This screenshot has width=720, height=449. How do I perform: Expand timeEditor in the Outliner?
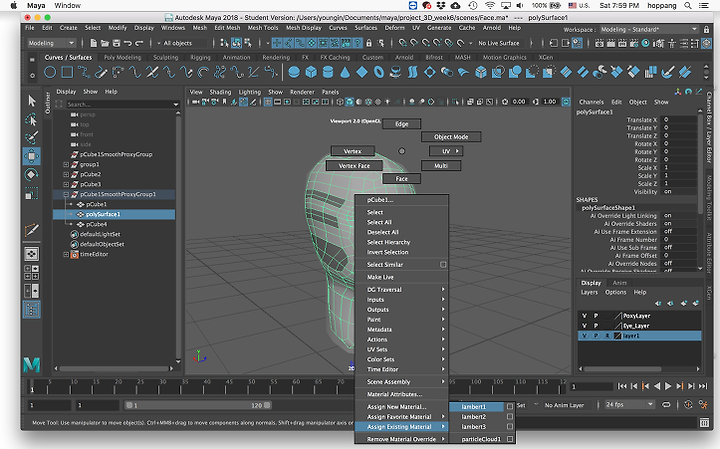click(x=66, y=254)
